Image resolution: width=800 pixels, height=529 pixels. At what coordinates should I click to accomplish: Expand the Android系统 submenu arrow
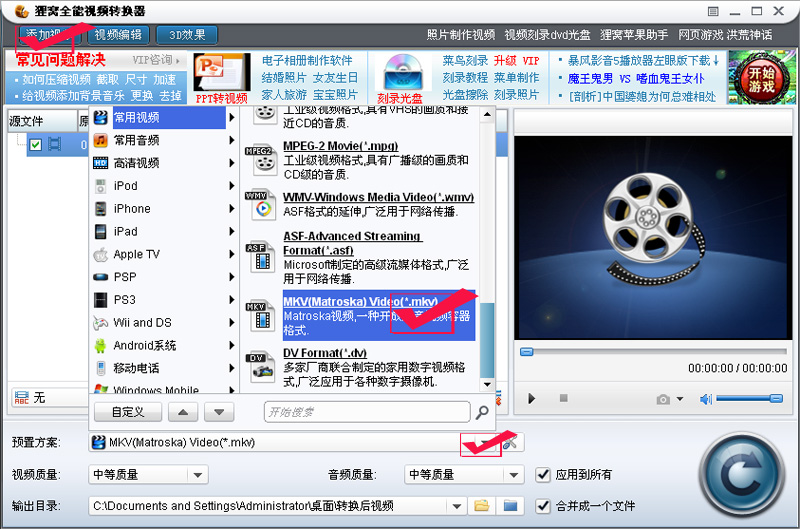click(x=232, y=345)
